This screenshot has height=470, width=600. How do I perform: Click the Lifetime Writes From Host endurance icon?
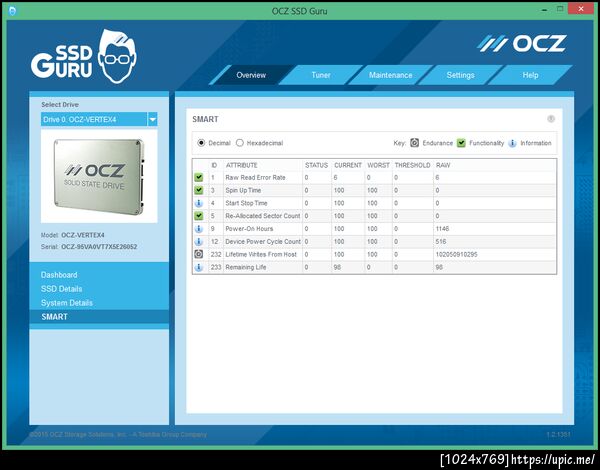[x=199, y=254]
